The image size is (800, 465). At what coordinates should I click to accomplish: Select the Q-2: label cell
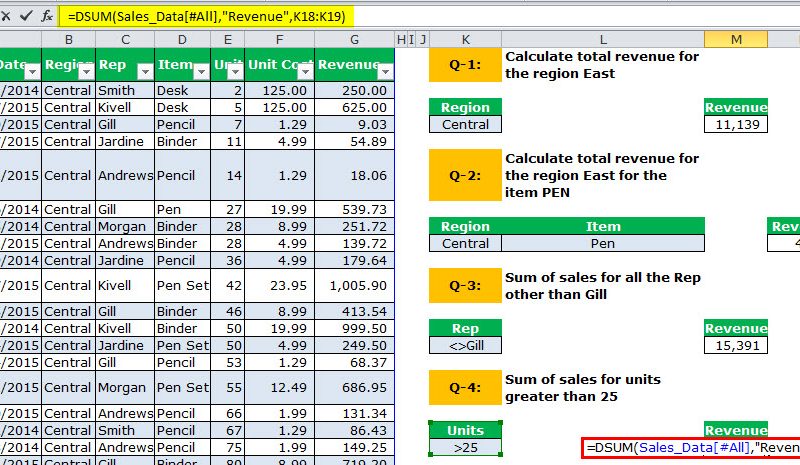point(465,175)
